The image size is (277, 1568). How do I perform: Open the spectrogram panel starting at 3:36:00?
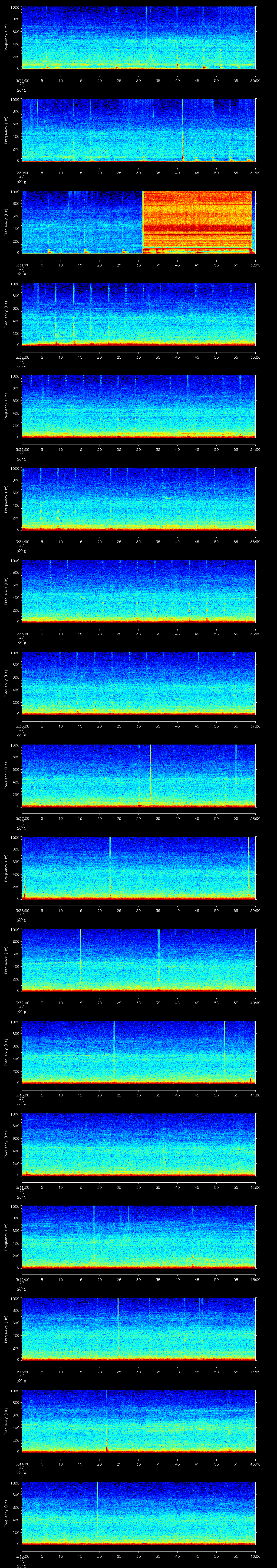tap(139, 683)
